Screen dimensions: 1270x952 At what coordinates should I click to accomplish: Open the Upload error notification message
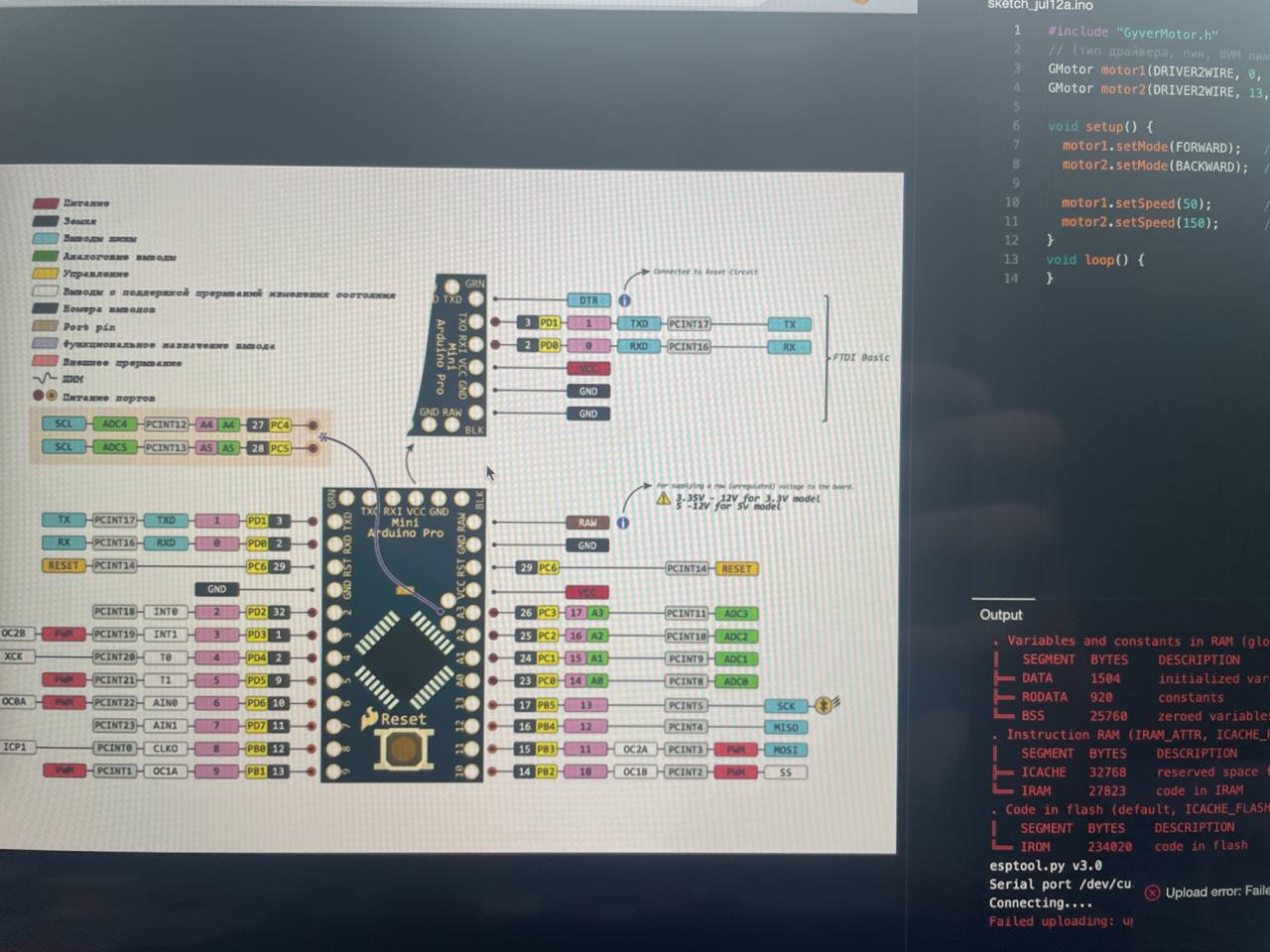click(1217, 892)
